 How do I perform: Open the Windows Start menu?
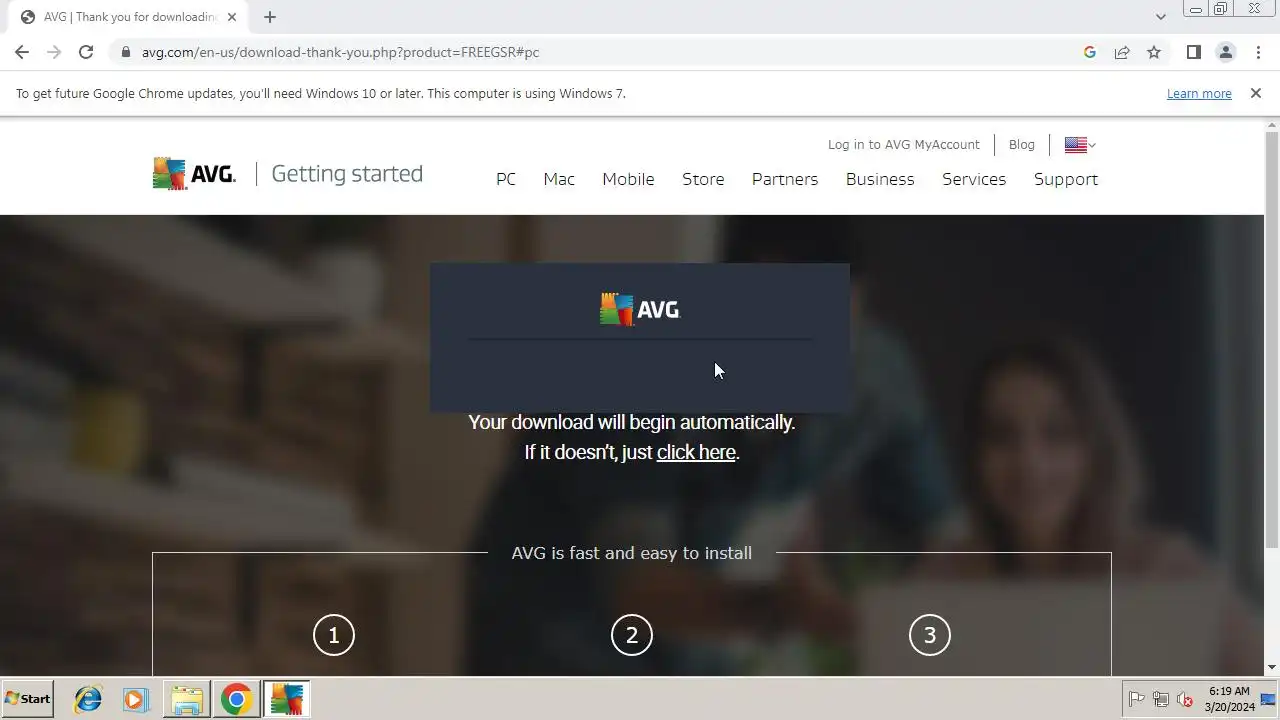coord(27,699)
